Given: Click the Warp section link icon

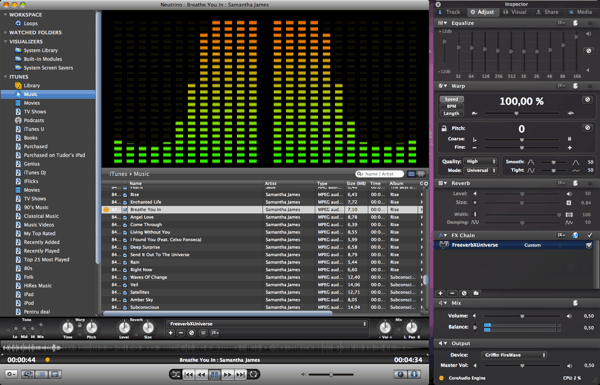Looking at the screenshot, I should click(575, 86).
